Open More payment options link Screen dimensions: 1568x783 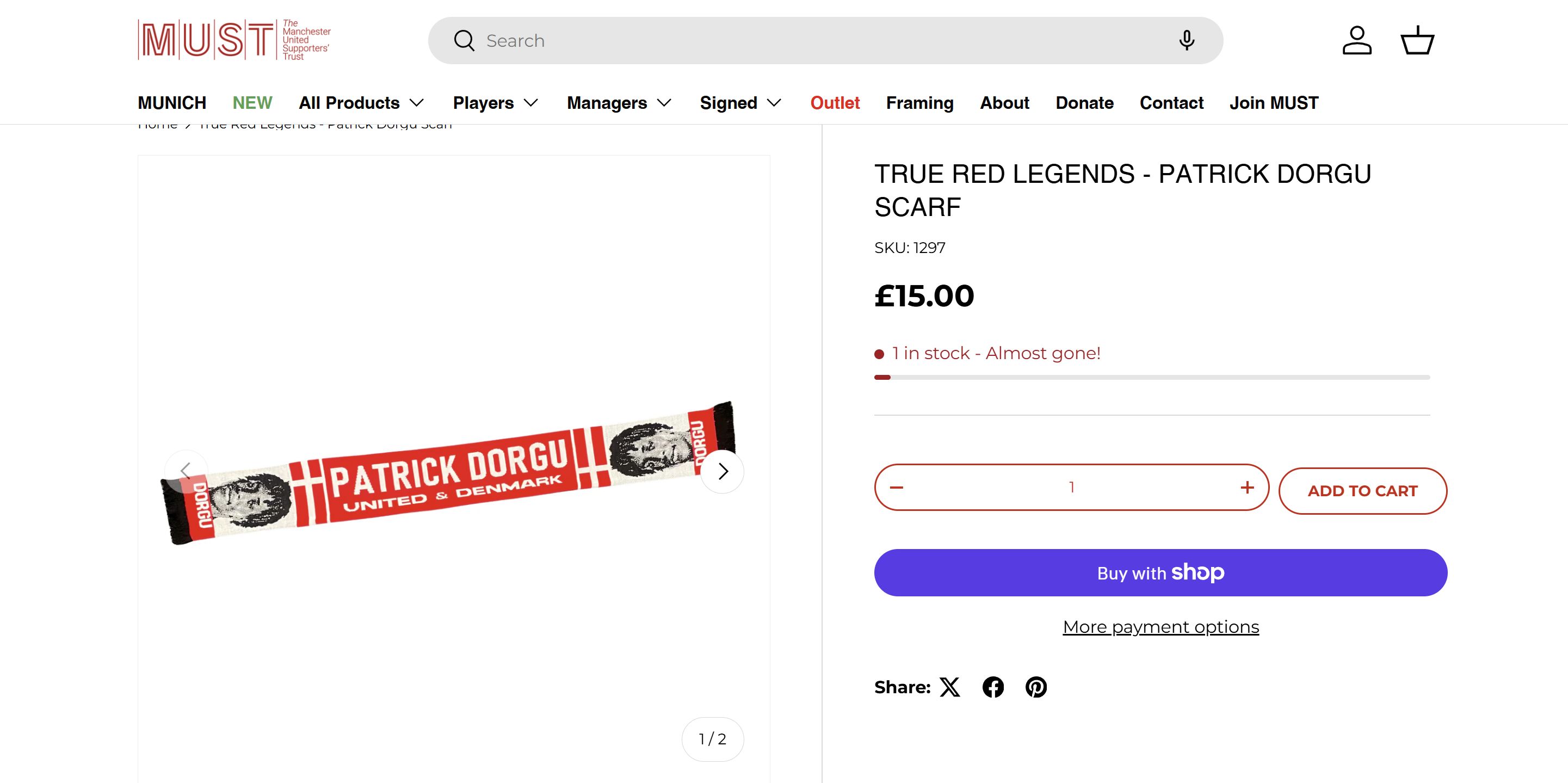coord(1160,626)
